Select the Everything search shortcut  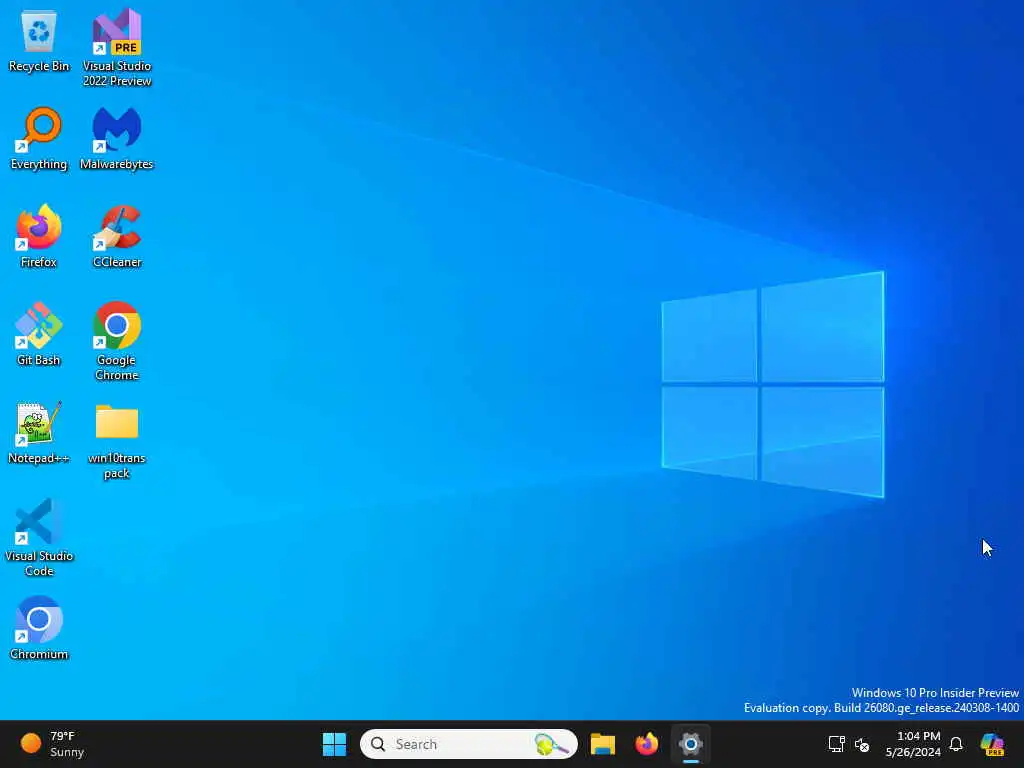click(x=39, y=138)
